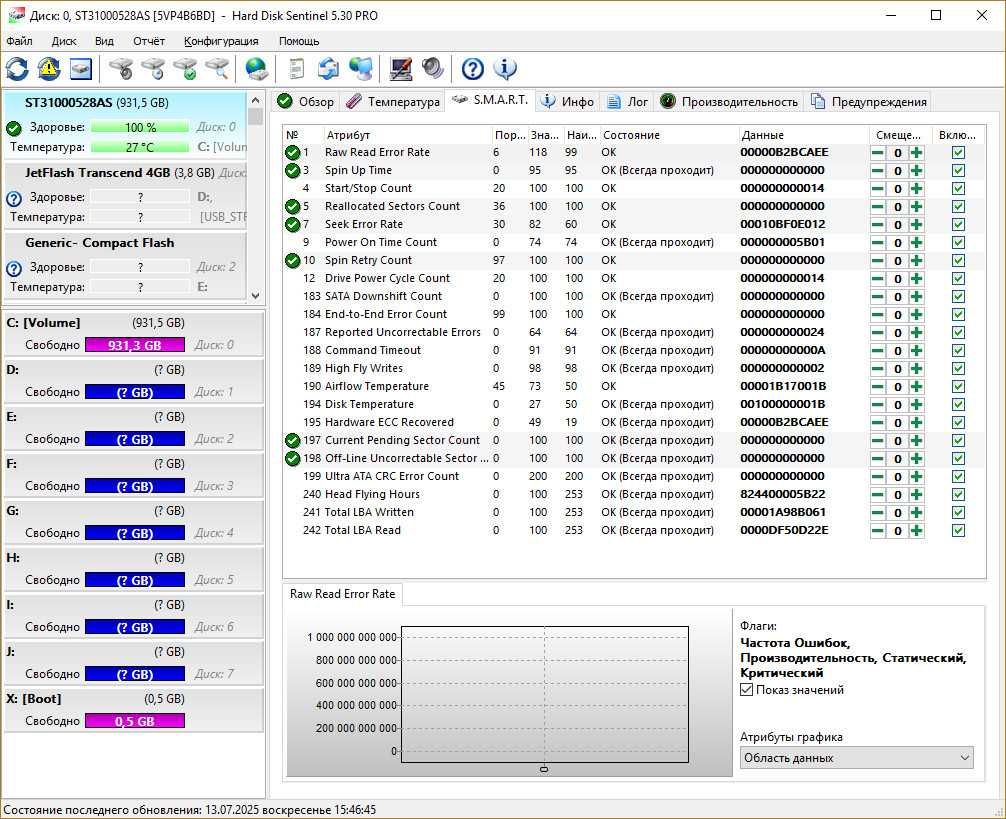Click the globe and computer network icon

tap(361, 69)
